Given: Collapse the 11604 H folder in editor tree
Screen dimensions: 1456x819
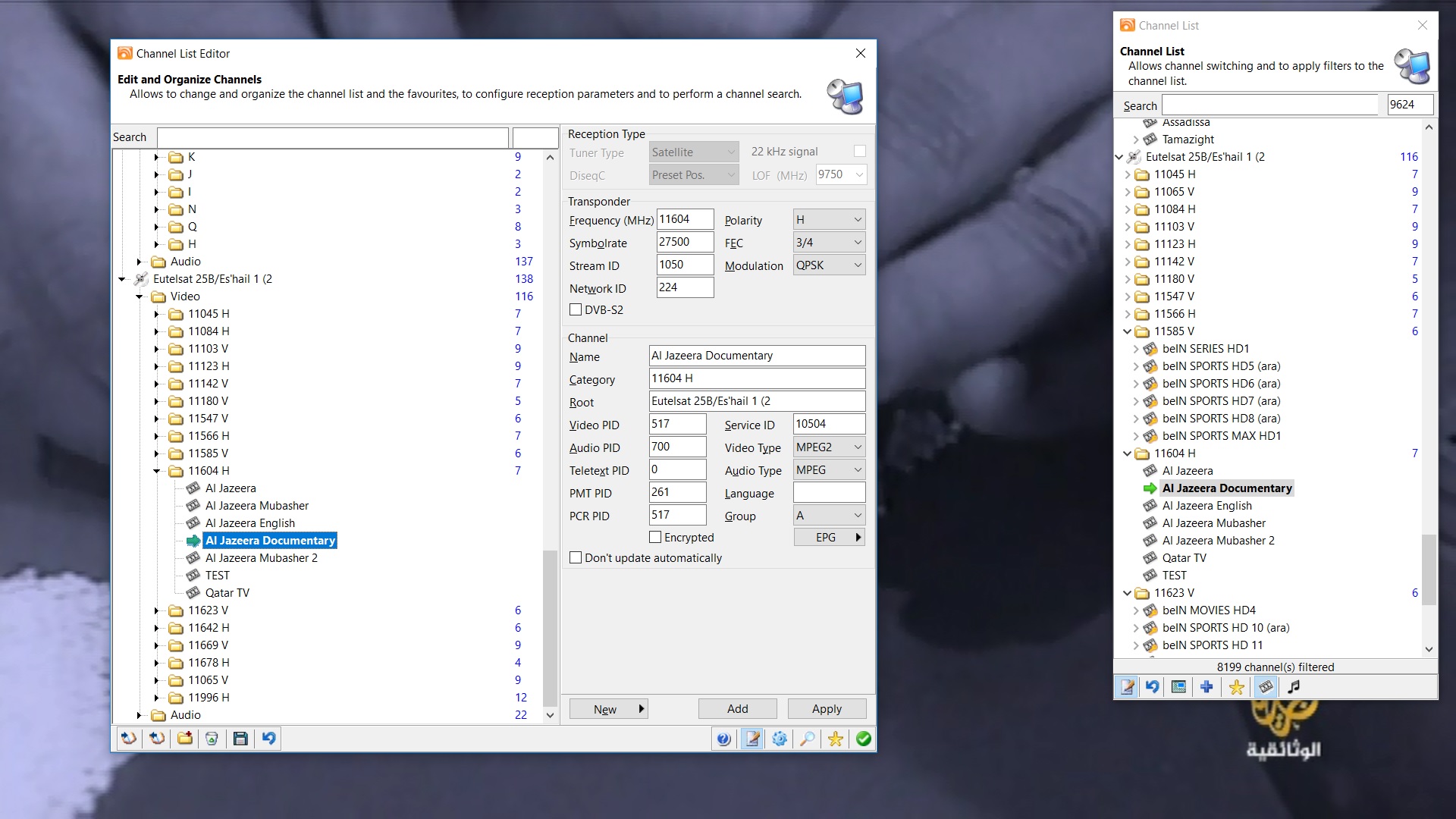Looking at the screenshot, I should coord(157,471).
